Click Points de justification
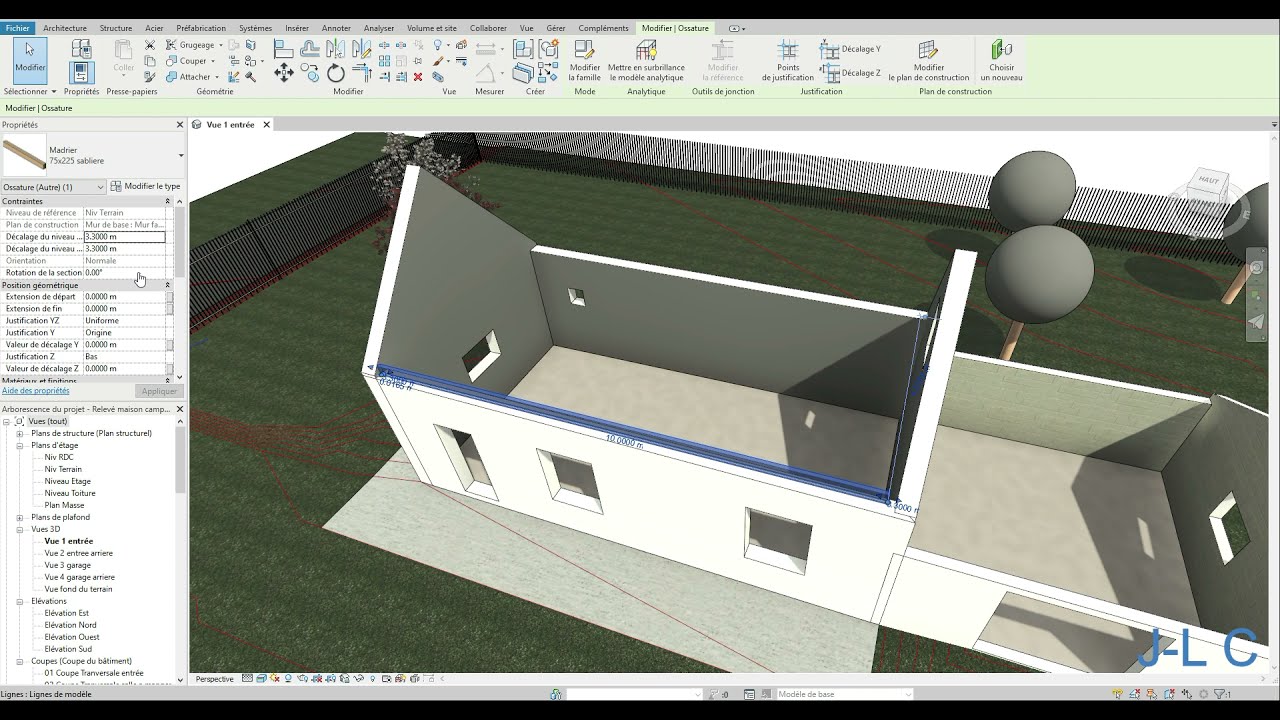Image resolution: width=1280 pixels, height=720 pixels. tap(788, 61)
